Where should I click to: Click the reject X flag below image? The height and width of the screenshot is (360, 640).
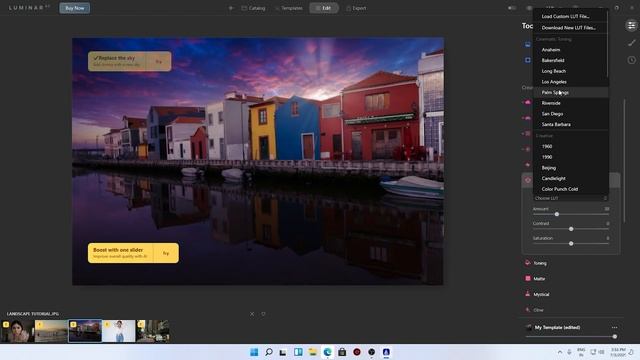click(252, 314)
